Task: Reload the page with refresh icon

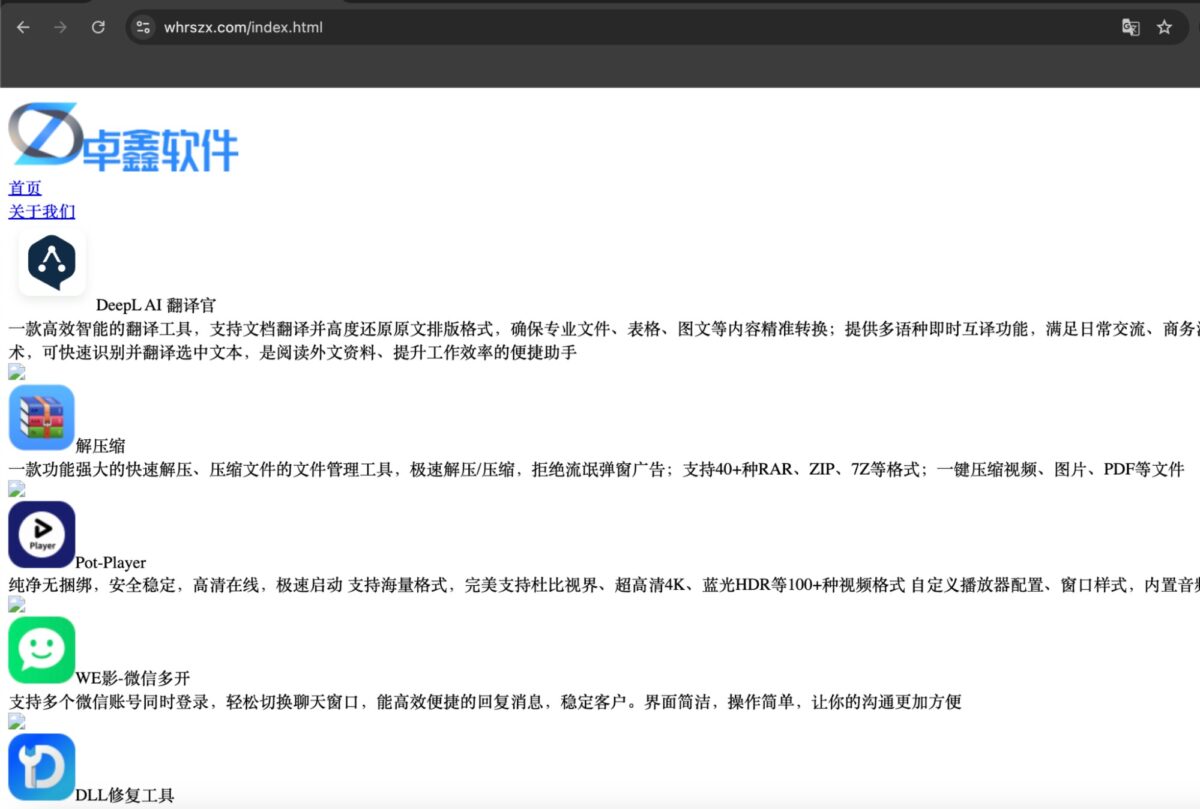Action: pos(98,27)
